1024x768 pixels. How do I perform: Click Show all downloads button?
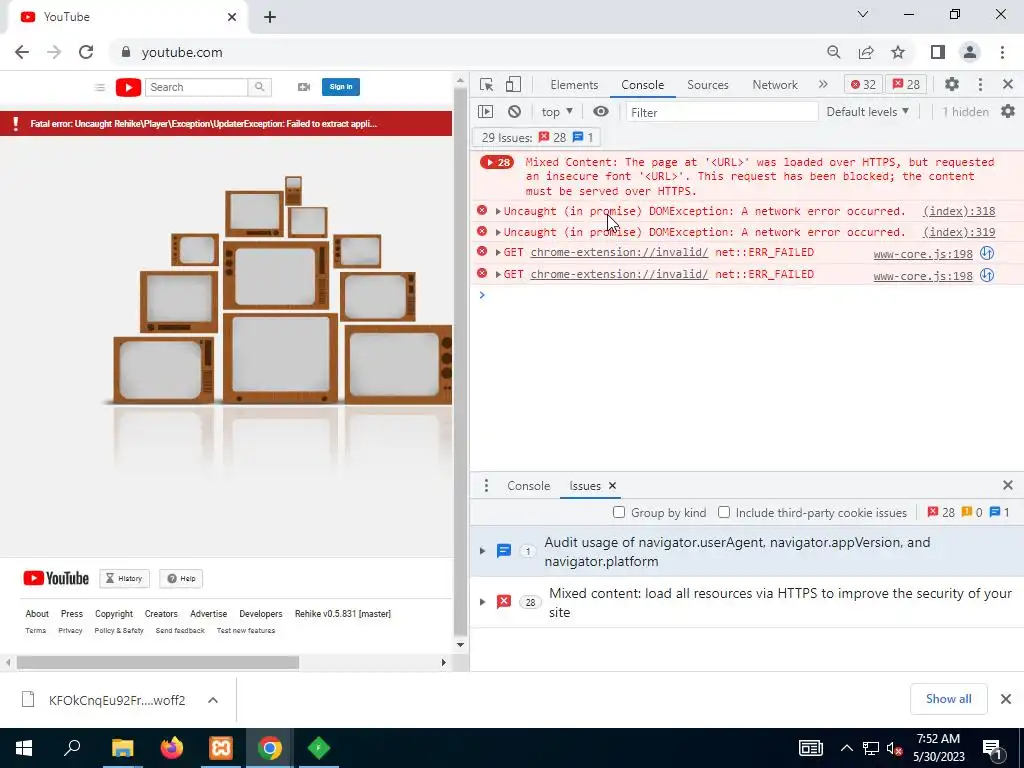pyautogui.click(x=948, y=699)
